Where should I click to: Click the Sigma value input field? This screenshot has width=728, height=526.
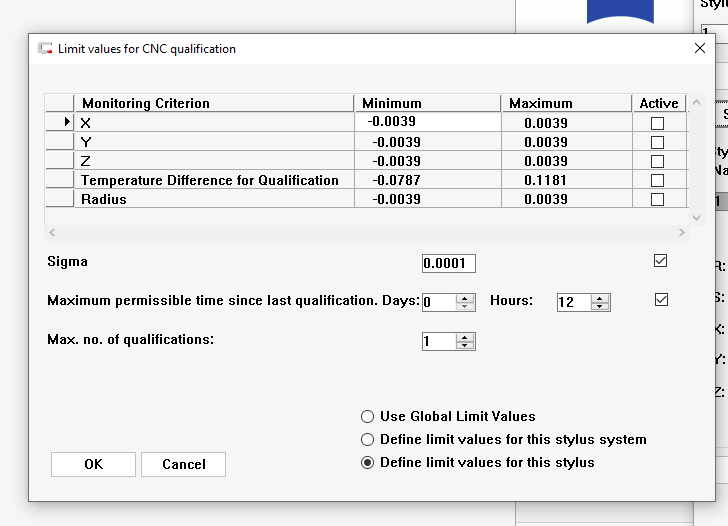(448, 264)
